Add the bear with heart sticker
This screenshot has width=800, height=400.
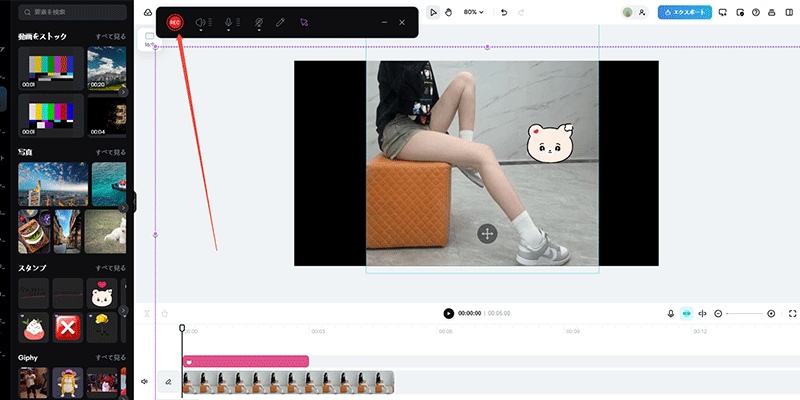tap(102, 293)
